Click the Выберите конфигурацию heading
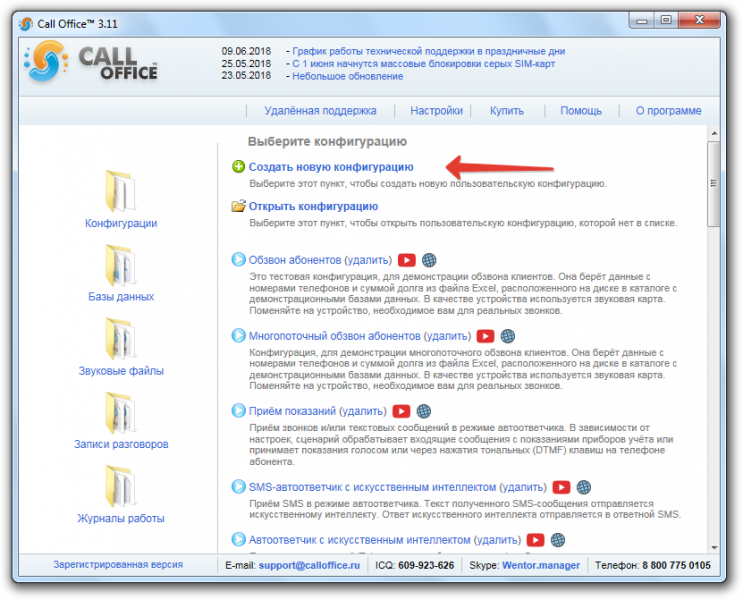Viewport: 743px width, 600px height. 327,141
